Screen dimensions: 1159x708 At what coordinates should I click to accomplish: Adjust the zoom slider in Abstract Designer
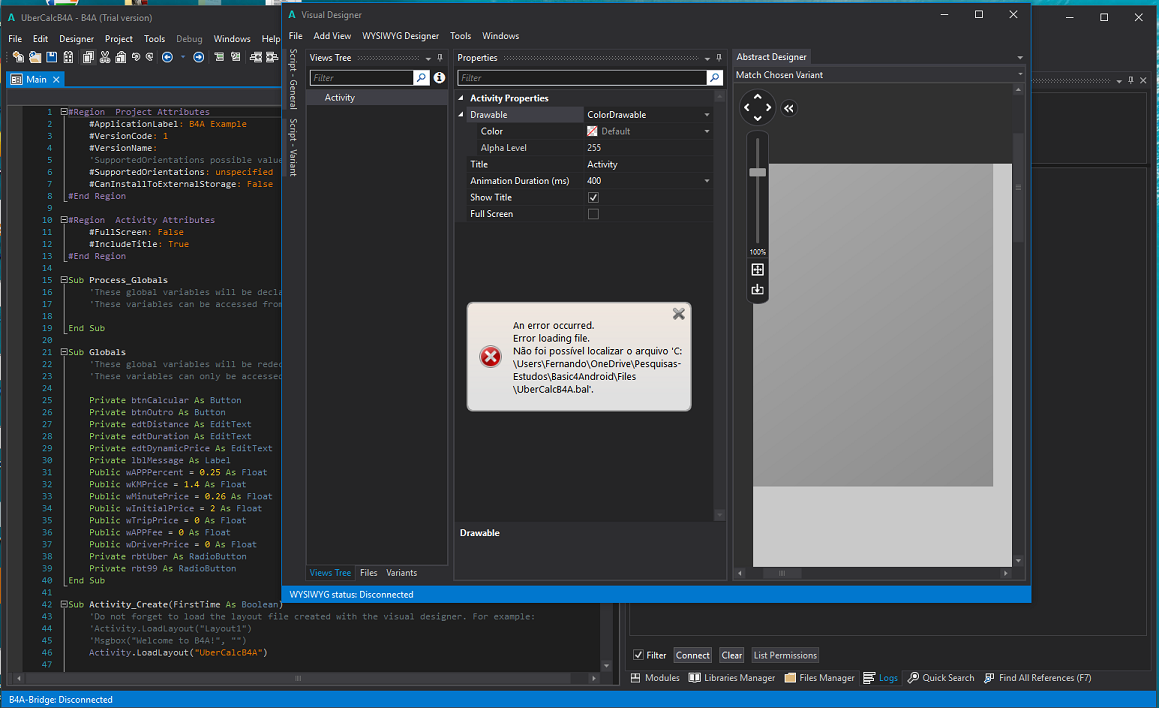[757, 171]
